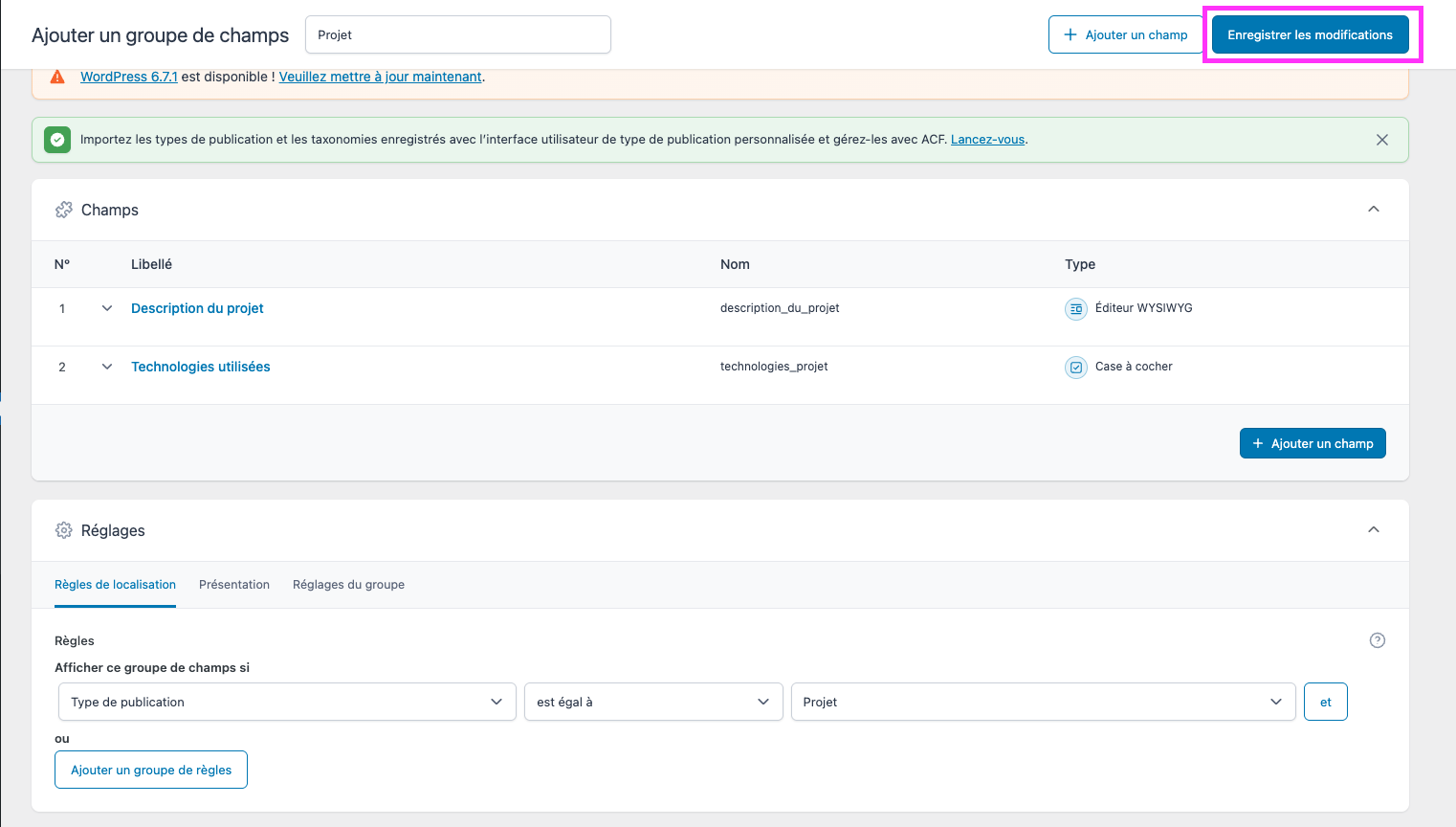This screenshot has height=827, width=1456.
Task: Click the field group title input
Action: click(x=457, y=34)
